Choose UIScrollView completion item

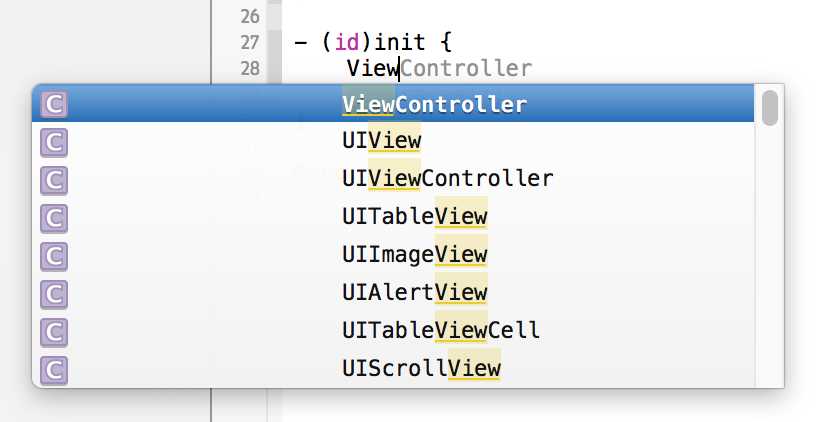click(x=393, y=368)
